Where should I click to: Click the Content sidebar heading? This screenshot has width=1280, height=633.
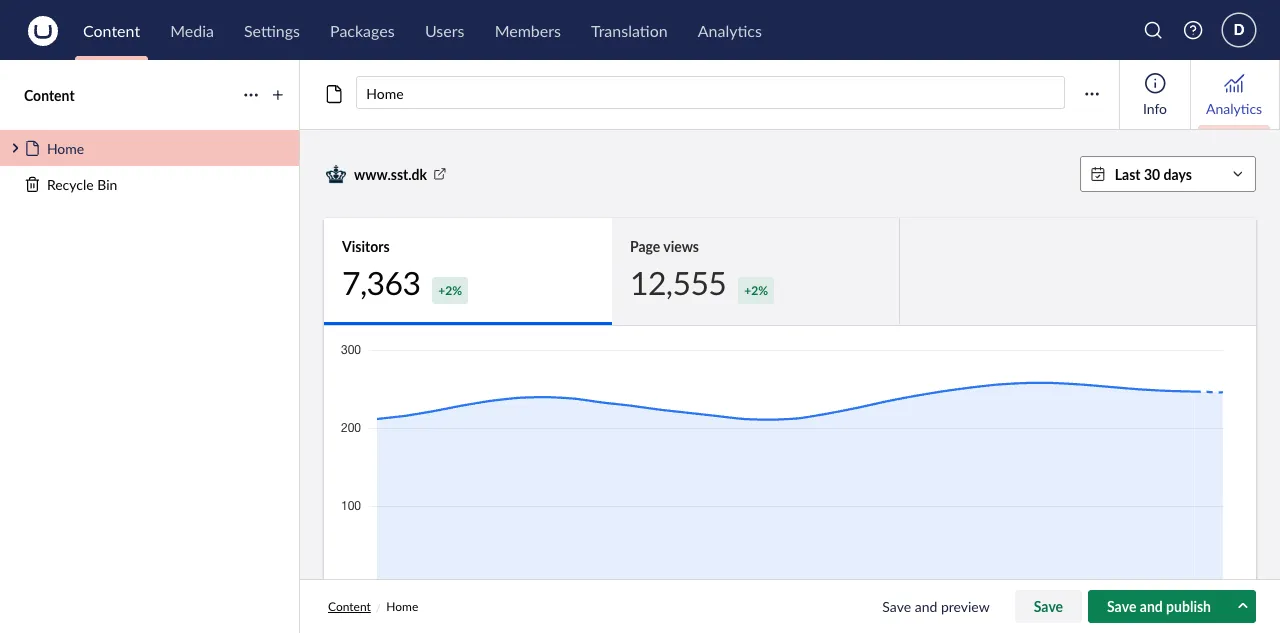tap(49, 96)
